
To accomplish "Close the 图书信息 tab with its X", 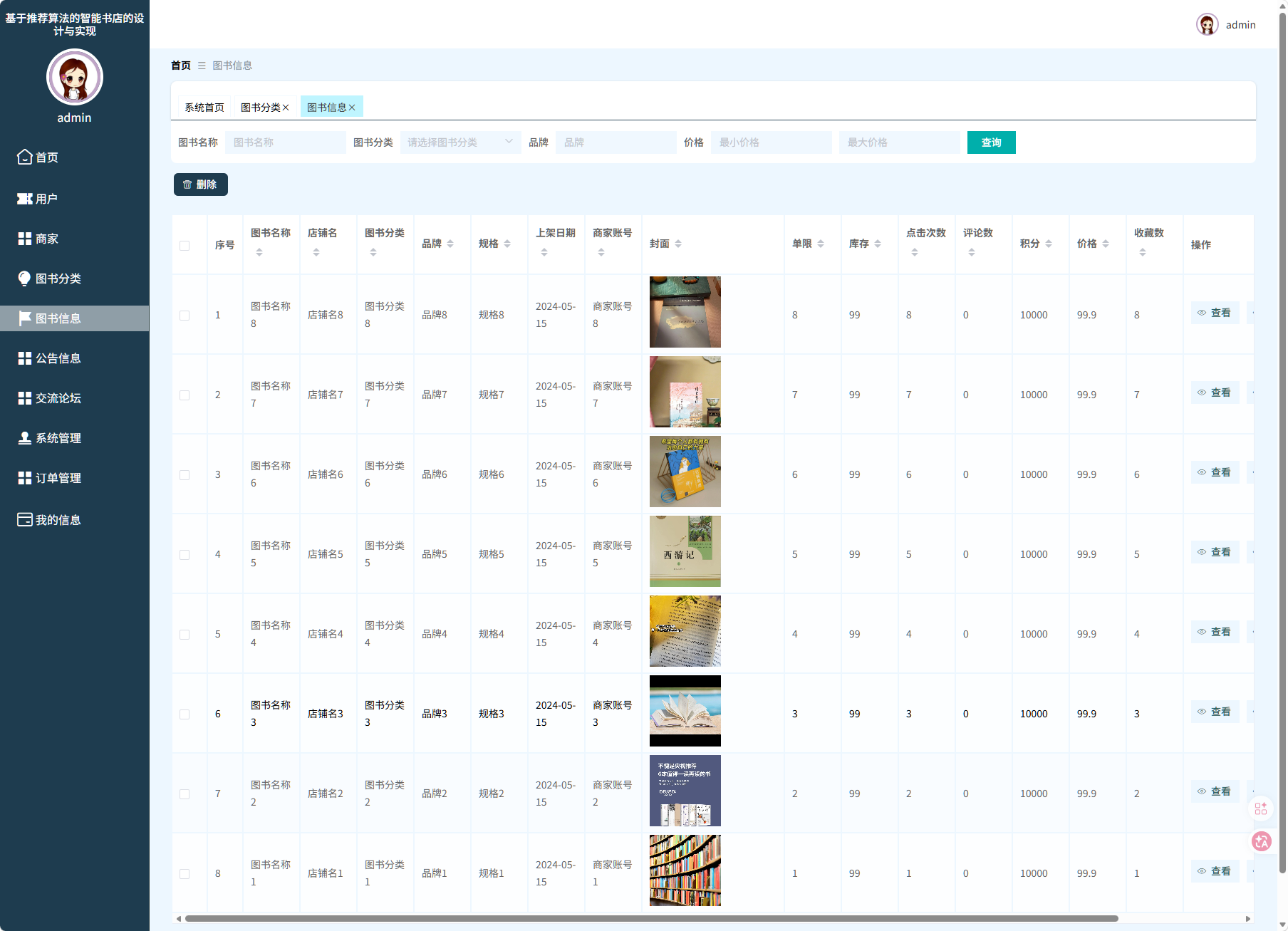I will click(x=352, y=108).
